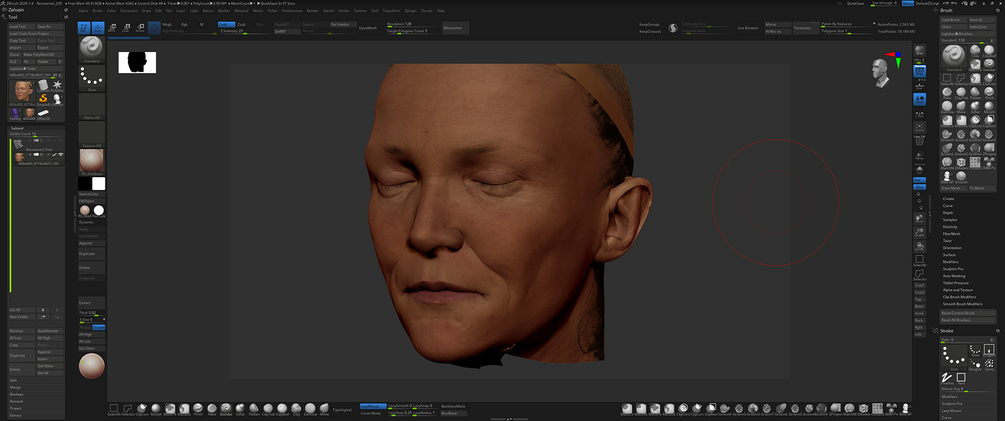Expand the Lazy Mouse section in Stroke palette

[x=951, y=410]
